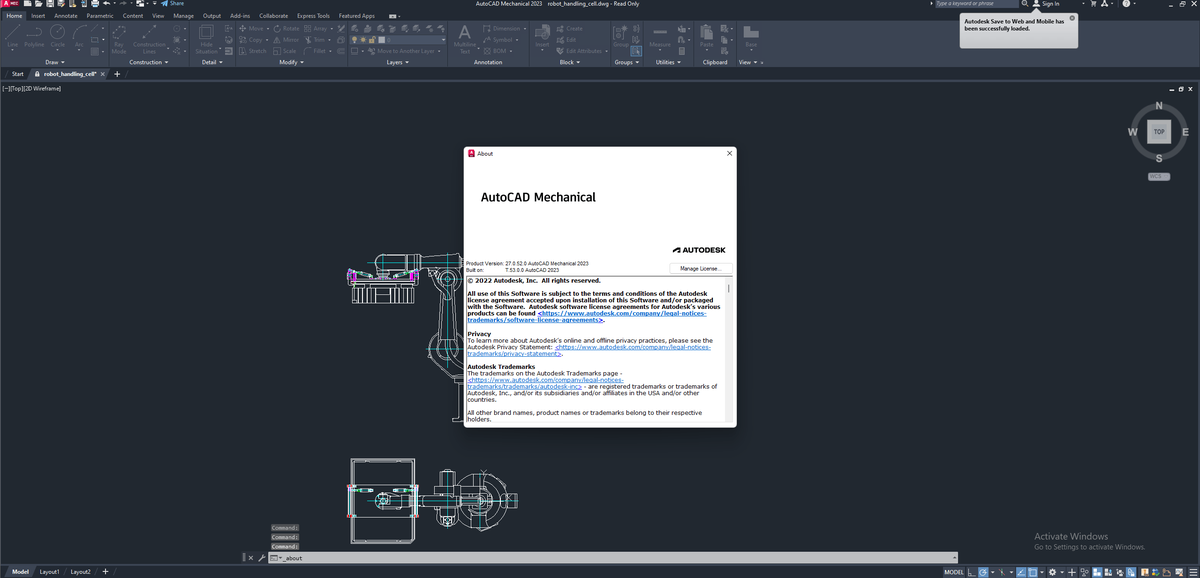1200x578 pixels.
Task: Open the Insert ribbon tab
Action: (38, 16)
